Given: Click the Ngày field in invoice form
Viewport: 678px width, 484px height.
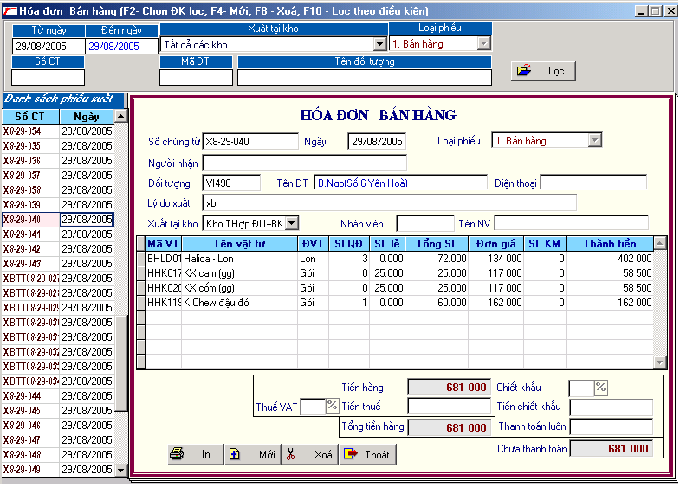Looking at the screenshot, I should [377, 141].
